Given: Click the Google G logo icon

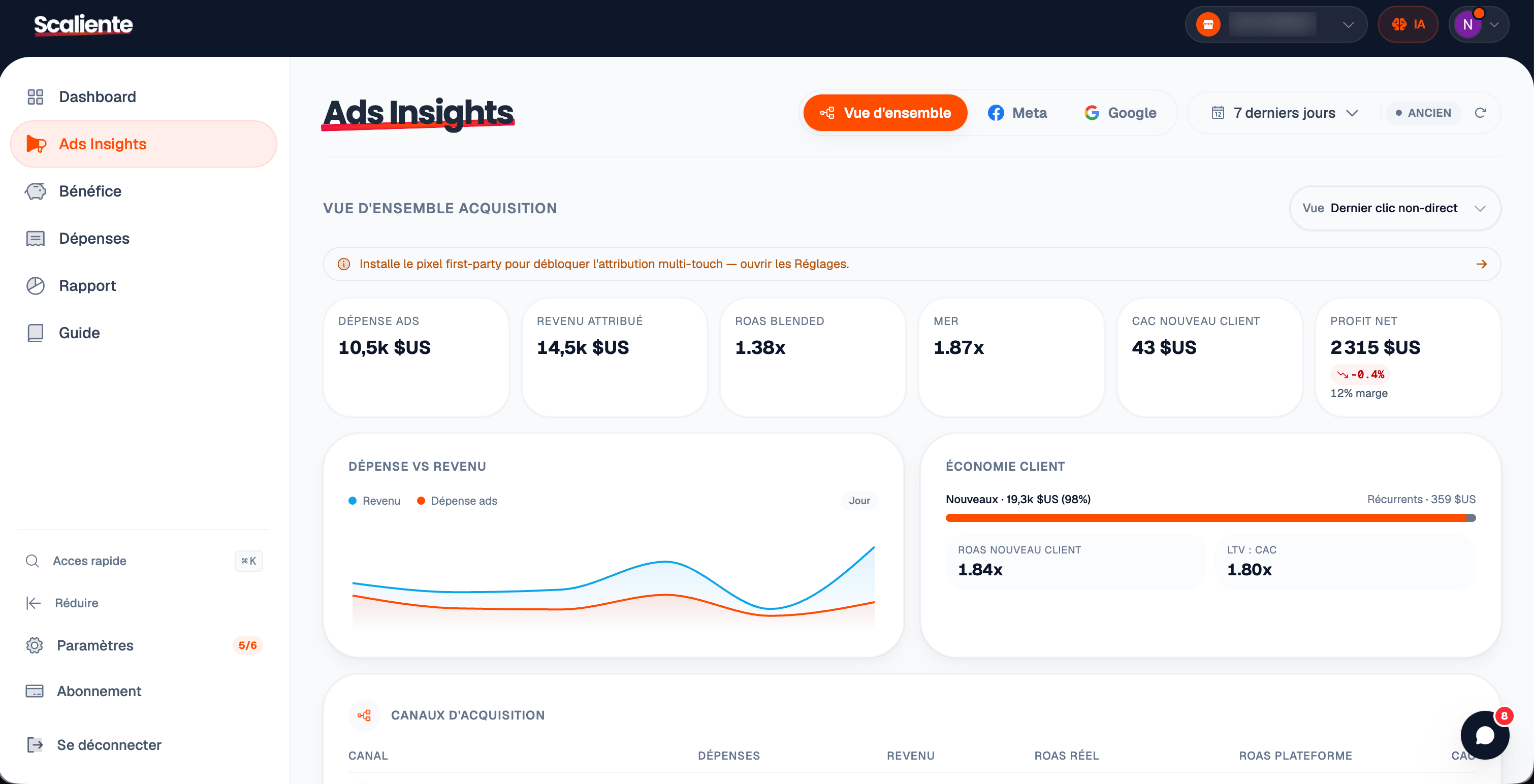Looking at the screenshot, I should (x=1092, y=113).
